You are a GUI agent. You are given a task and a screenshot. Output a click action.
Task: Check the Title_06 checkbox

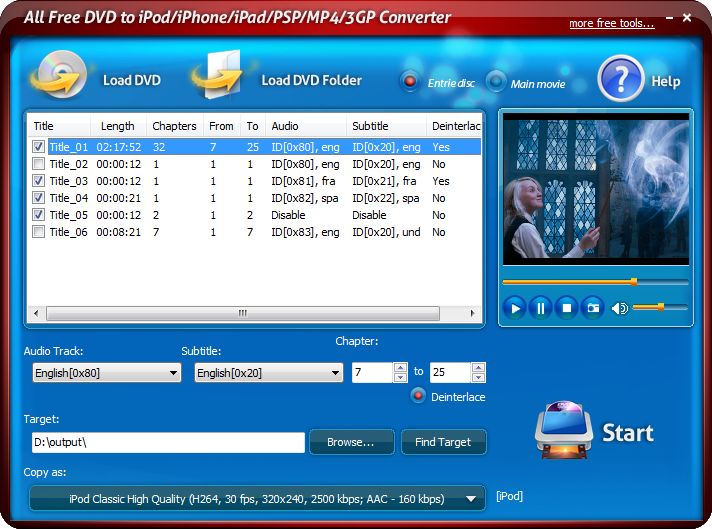[39, 232]
